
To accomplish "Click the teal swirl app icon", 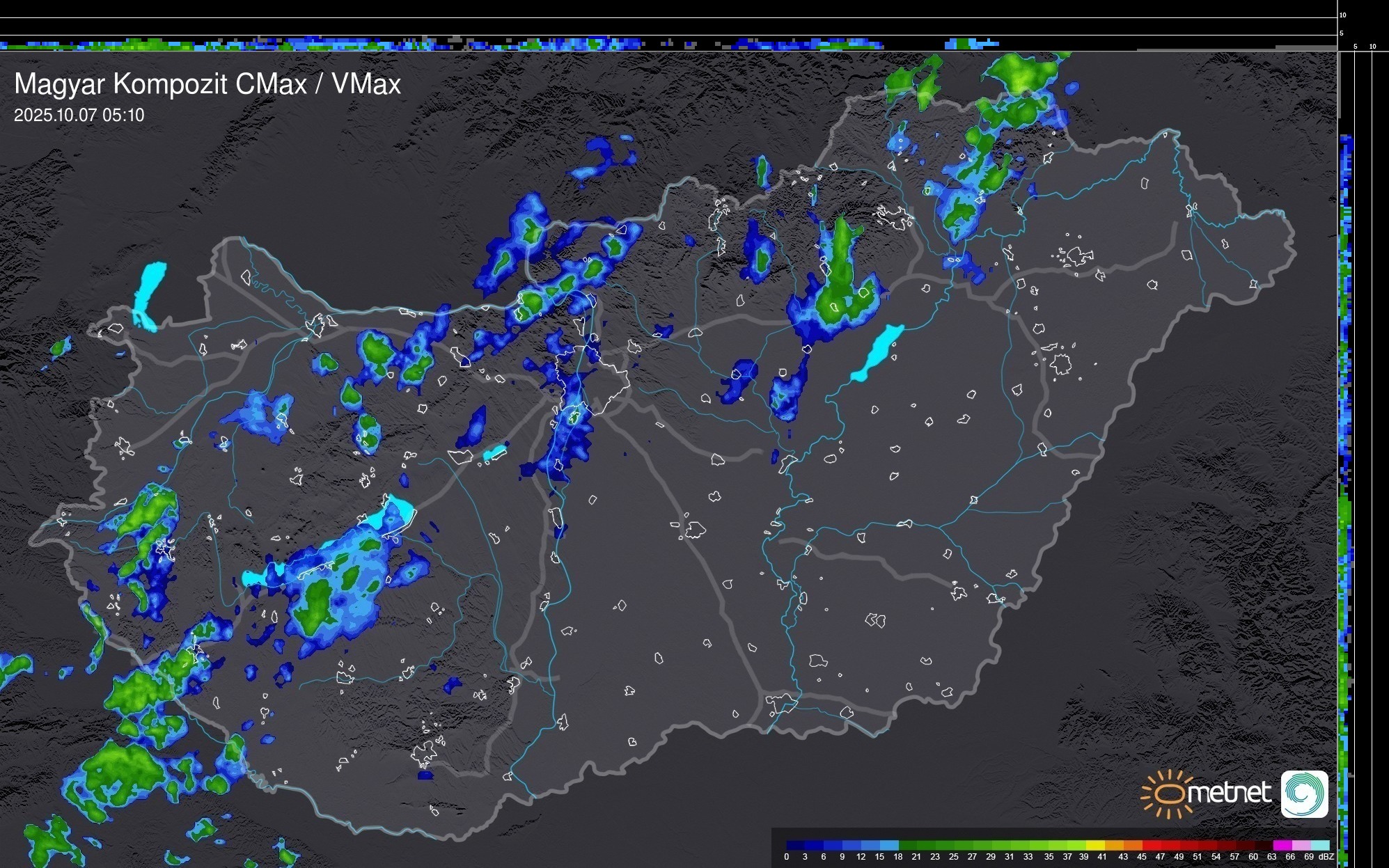I will pos(1304,794).
